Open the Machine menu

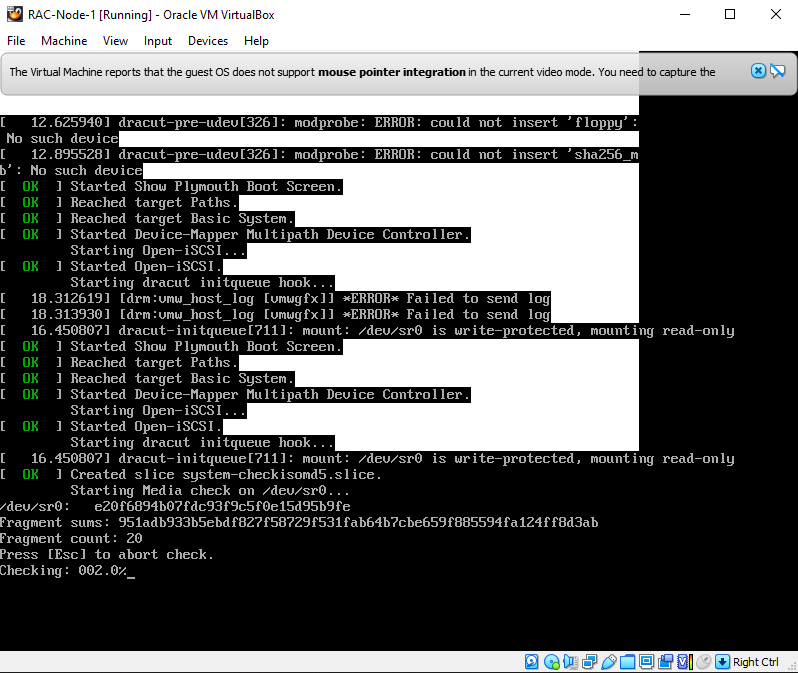pos(64,41)
